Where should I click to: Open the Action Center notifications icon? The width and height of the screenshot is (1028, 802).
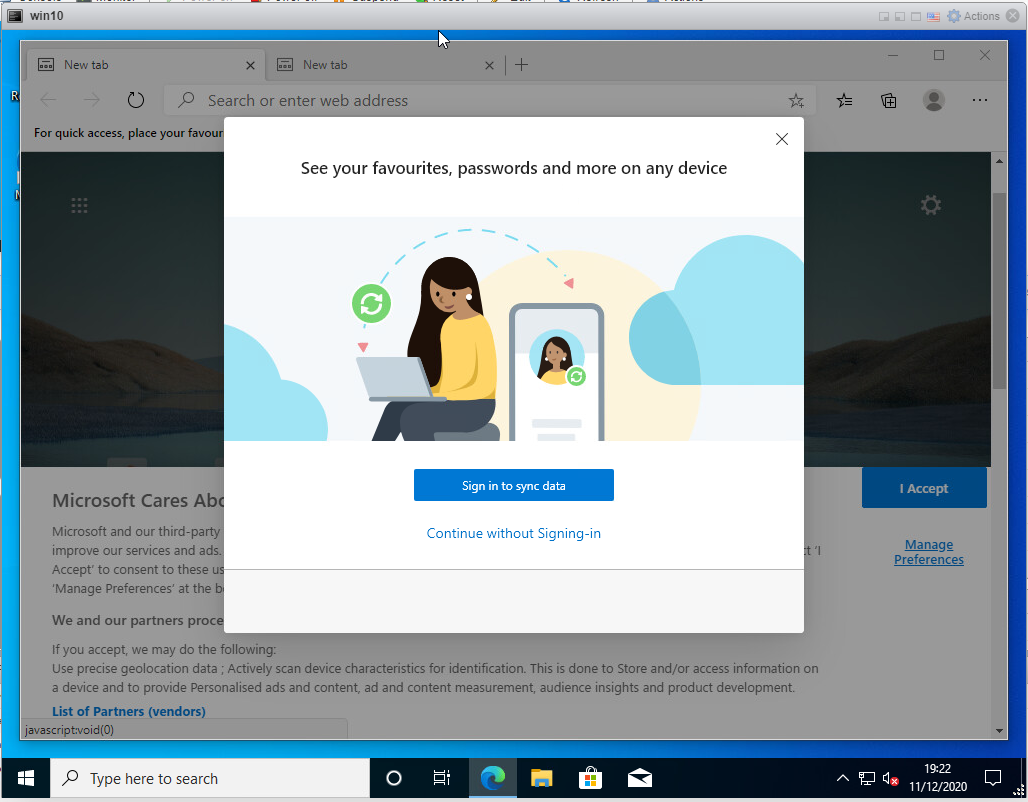click(x=993, y=778)
